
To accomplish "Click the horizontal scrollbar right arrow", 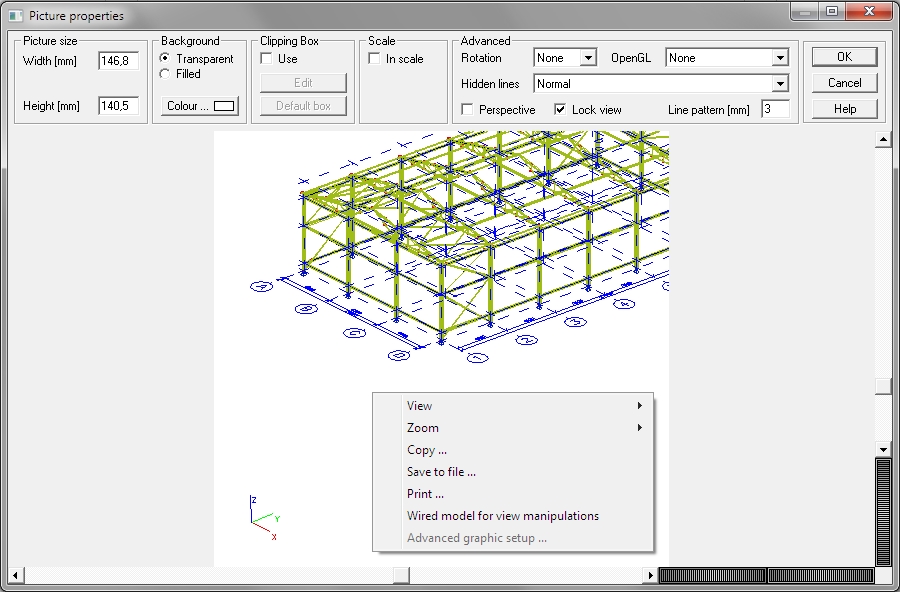I will pos(650,575).
